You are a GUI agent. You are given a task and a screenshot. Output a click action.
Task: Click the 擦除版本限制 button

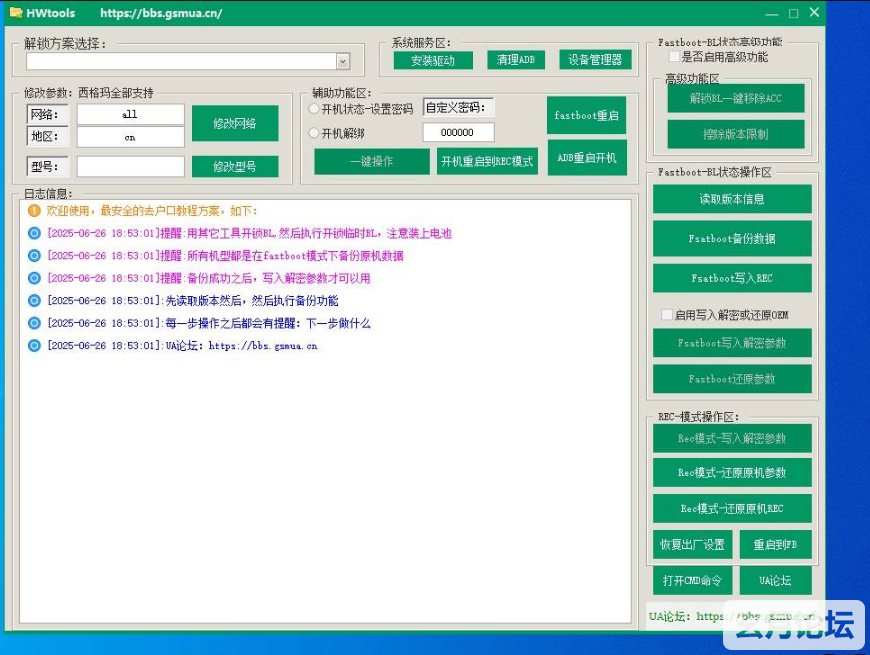coord(735,134)
